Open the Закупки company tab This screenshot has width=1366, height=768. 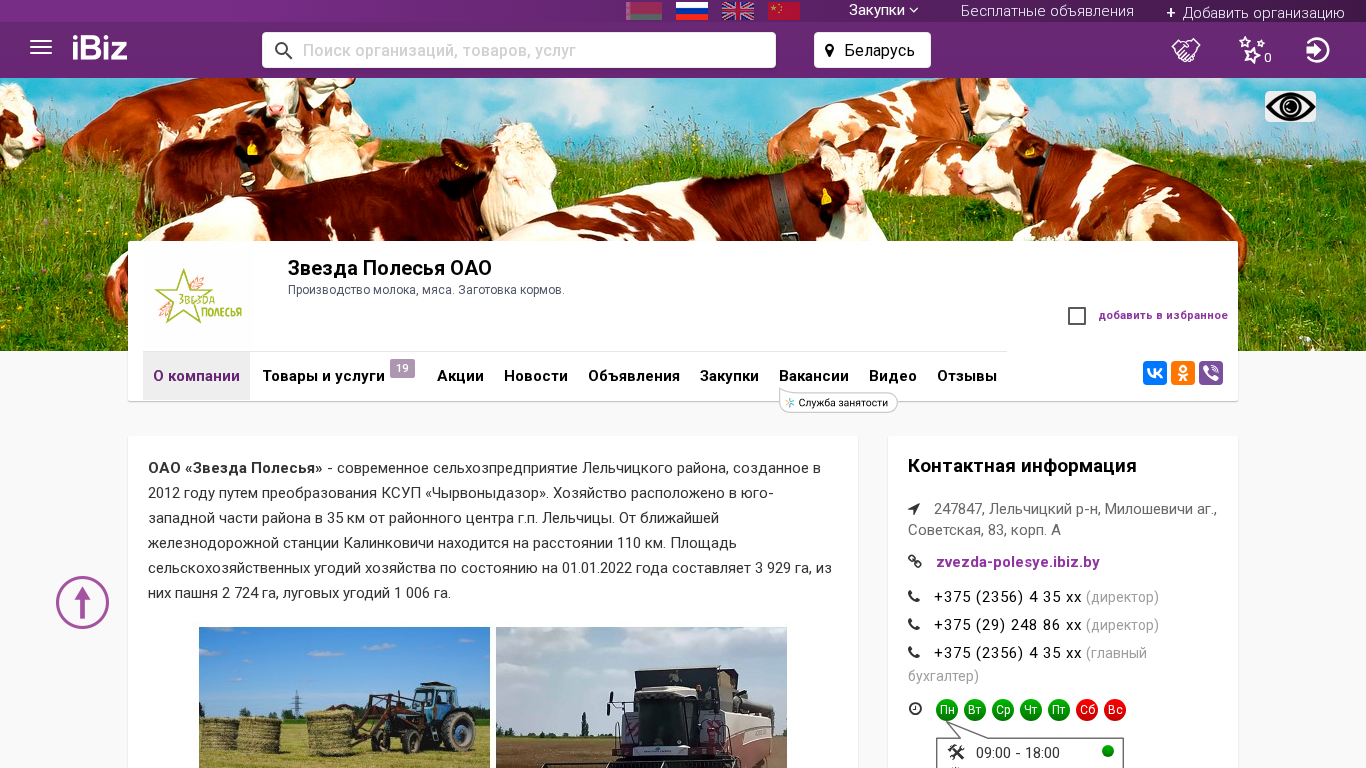click(729, 376)
